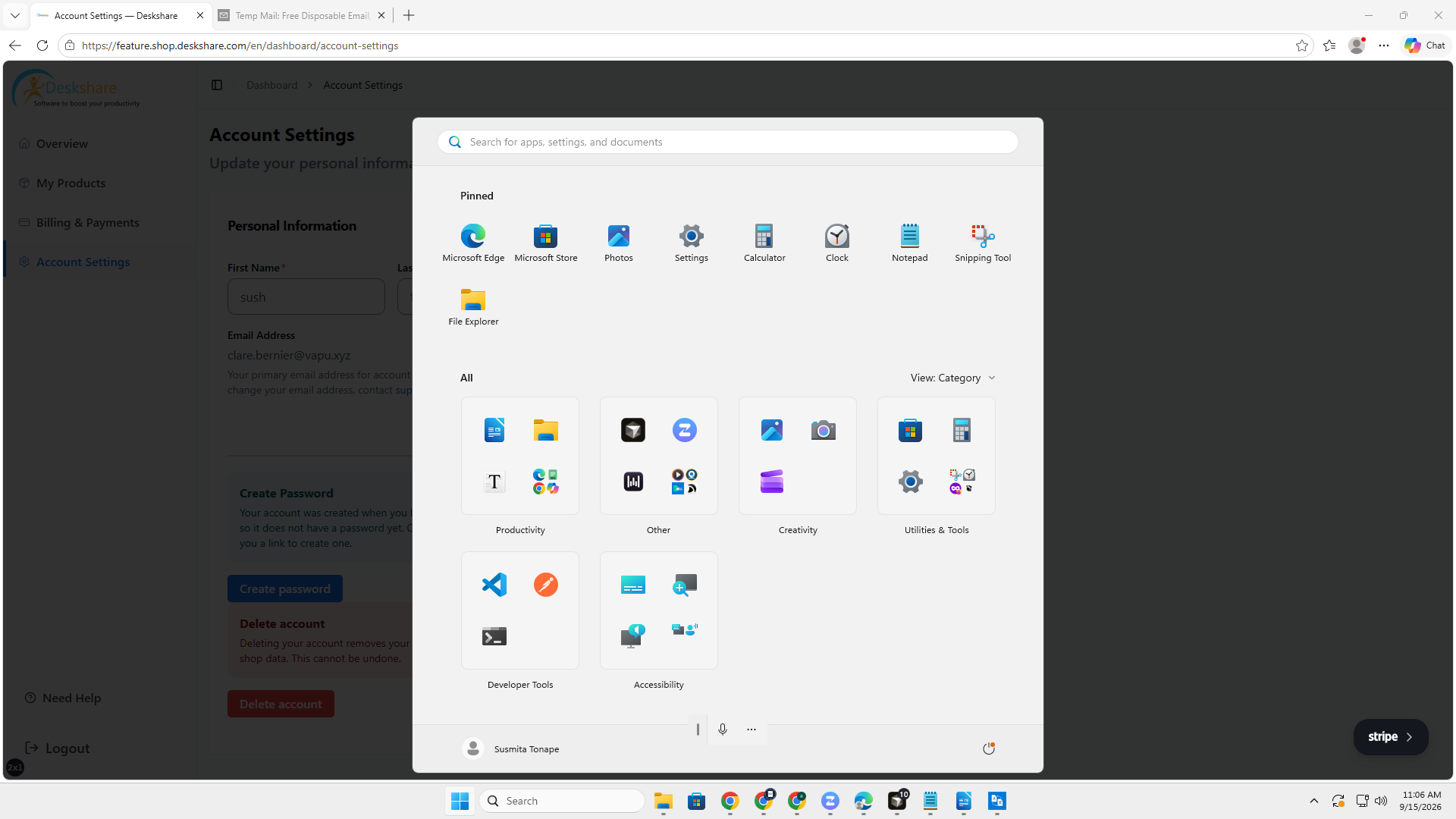Click the red Delete account button
This screenshot has width=1456, height=819.
[281, 704]
